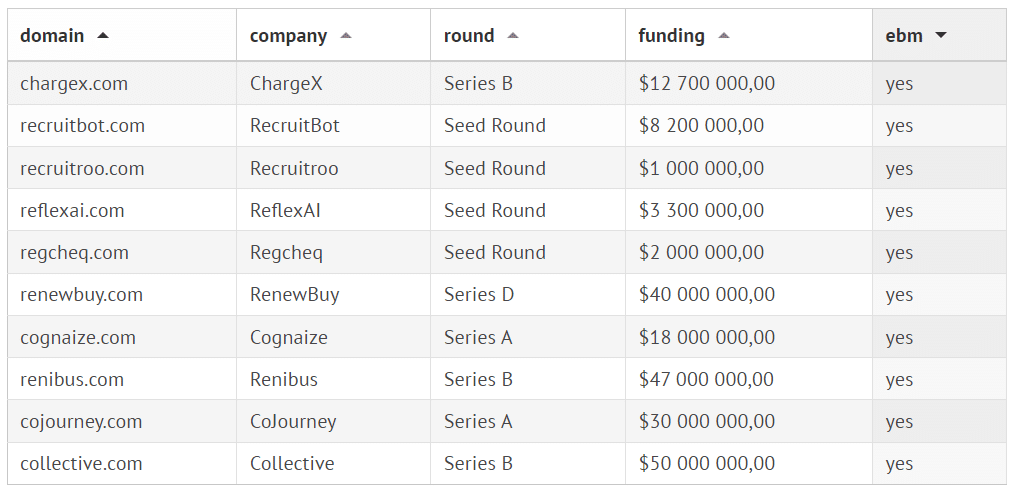
Task: Click the recruitbot.com domain cell
Action: point(82,126)
